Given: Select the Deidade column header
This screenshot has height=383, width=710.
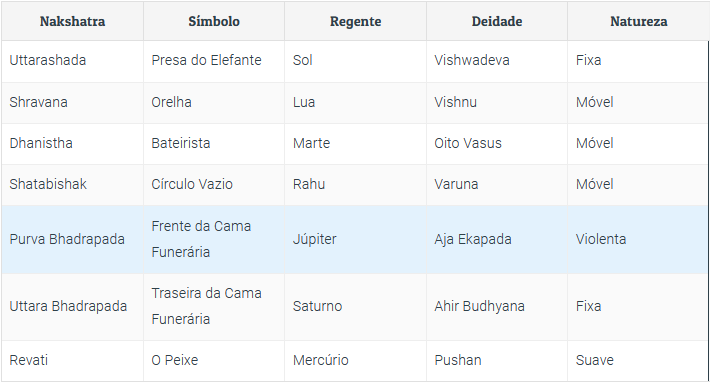Looking at the screenshot, I should coord(497,21).
